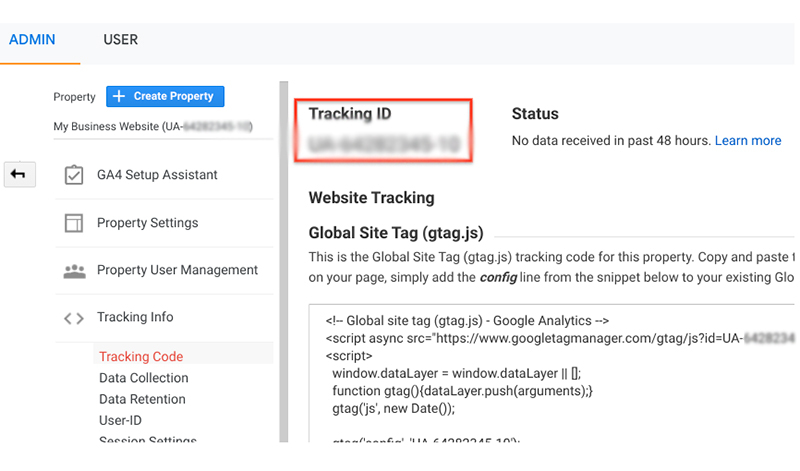Click the Create Property button
Viewport: 800px width, 471px height.
pyautogui.click(x=165, y=96)
